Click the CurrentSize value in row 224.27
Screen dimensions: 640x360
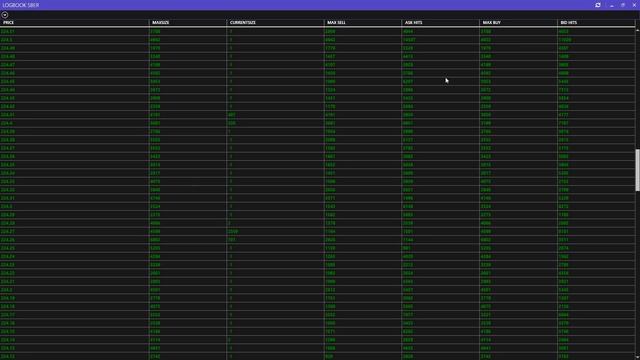(233, 231)
